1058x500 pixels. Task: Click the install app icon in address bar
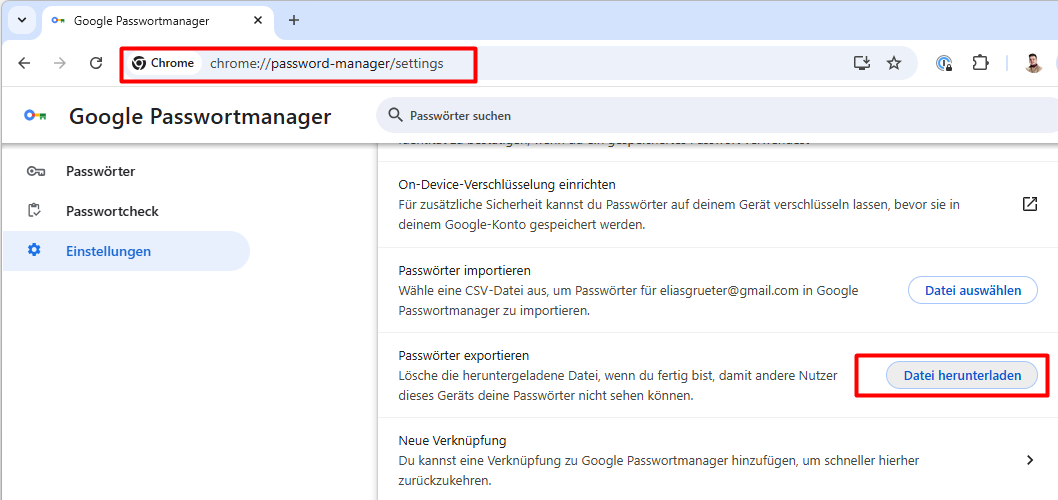pos(861,63)
